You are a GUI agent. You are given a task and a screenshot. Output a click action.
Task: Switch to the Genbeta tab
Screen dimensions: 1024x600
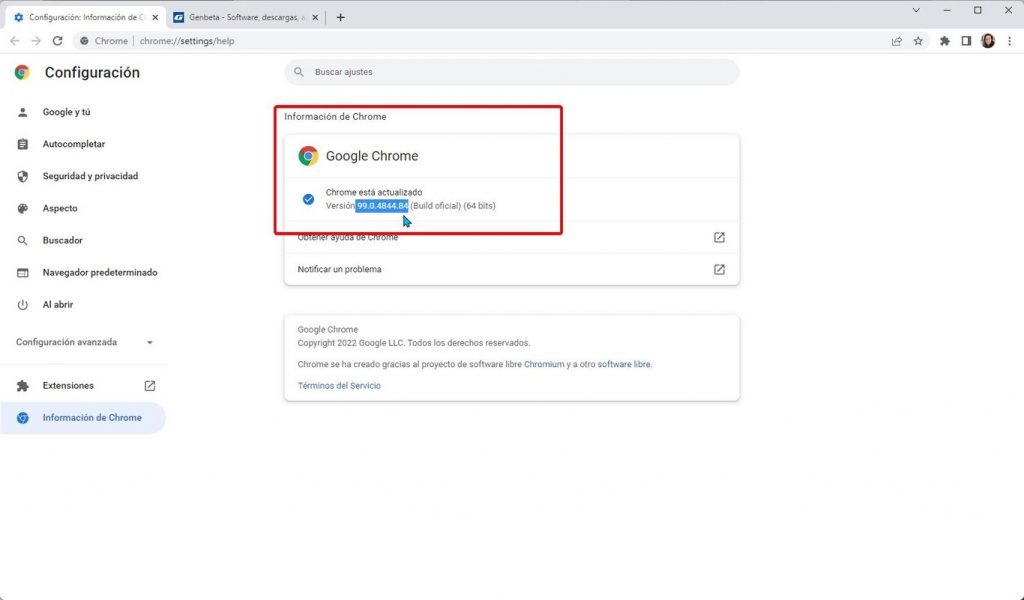pyautogui.click(x=245, y=17)
